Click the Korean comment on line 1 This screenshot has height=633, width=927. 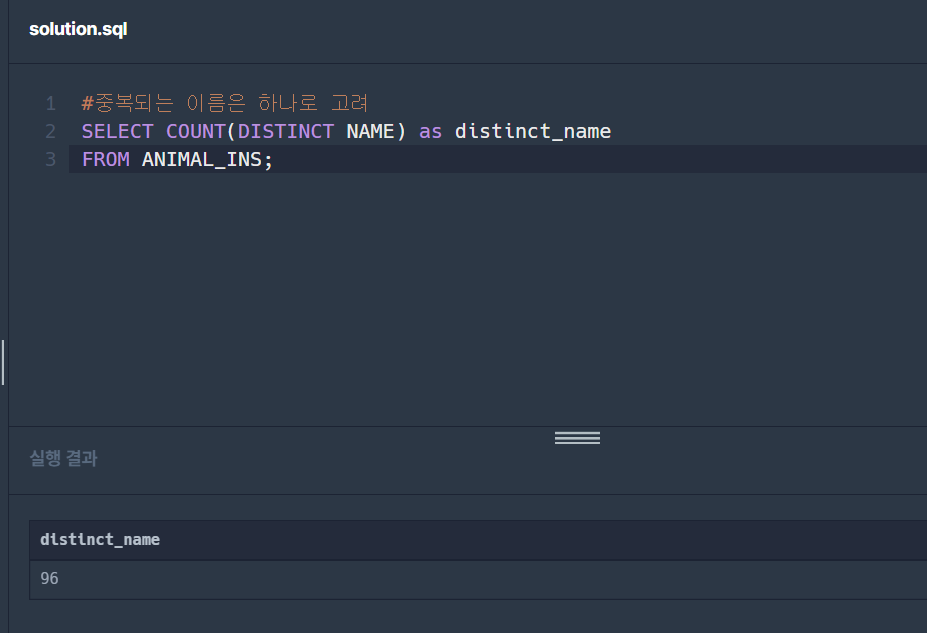225,103
